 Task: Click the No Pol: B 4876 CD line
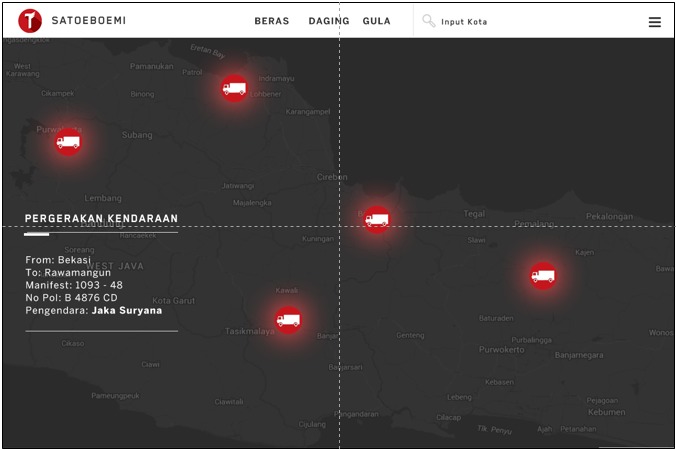click(x=72, y=297)
